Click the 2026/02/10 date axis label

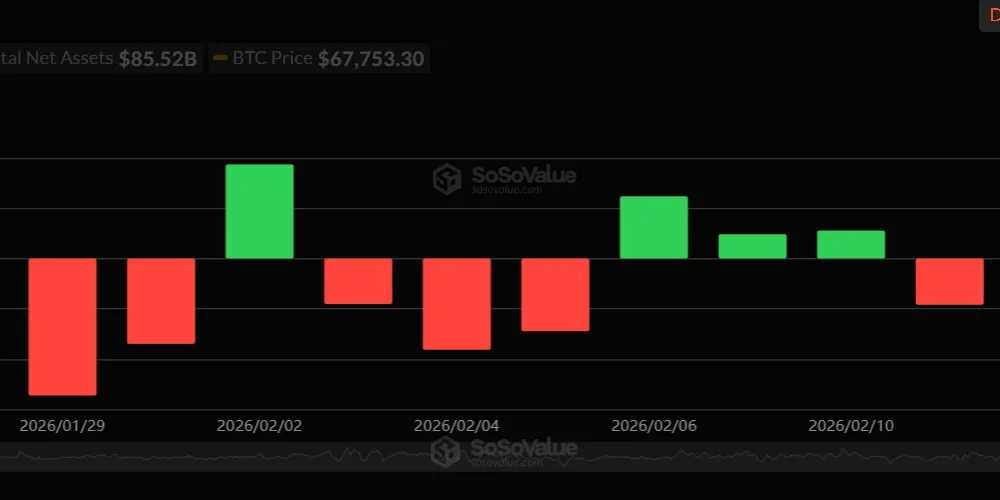point(851,425)
